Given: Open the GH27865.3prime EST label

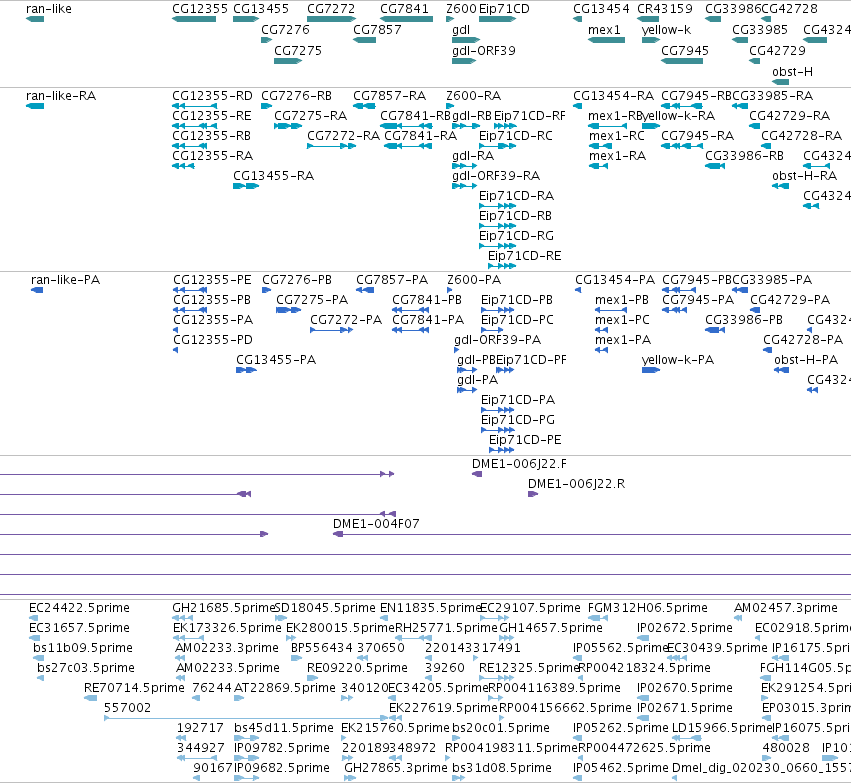Looking at the screenshot, I should pyautogui.click(x=396, y=768).
